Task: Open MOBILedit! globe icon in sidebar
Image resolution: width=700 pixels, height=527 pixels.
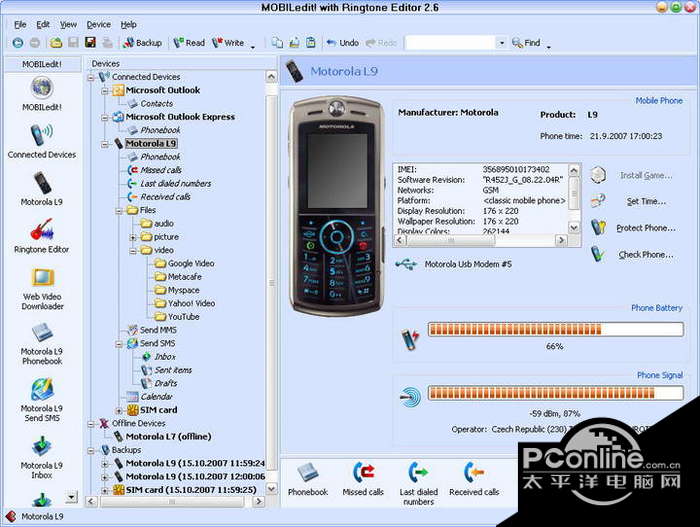Action: pyautogui.click(x=42, y=88)
